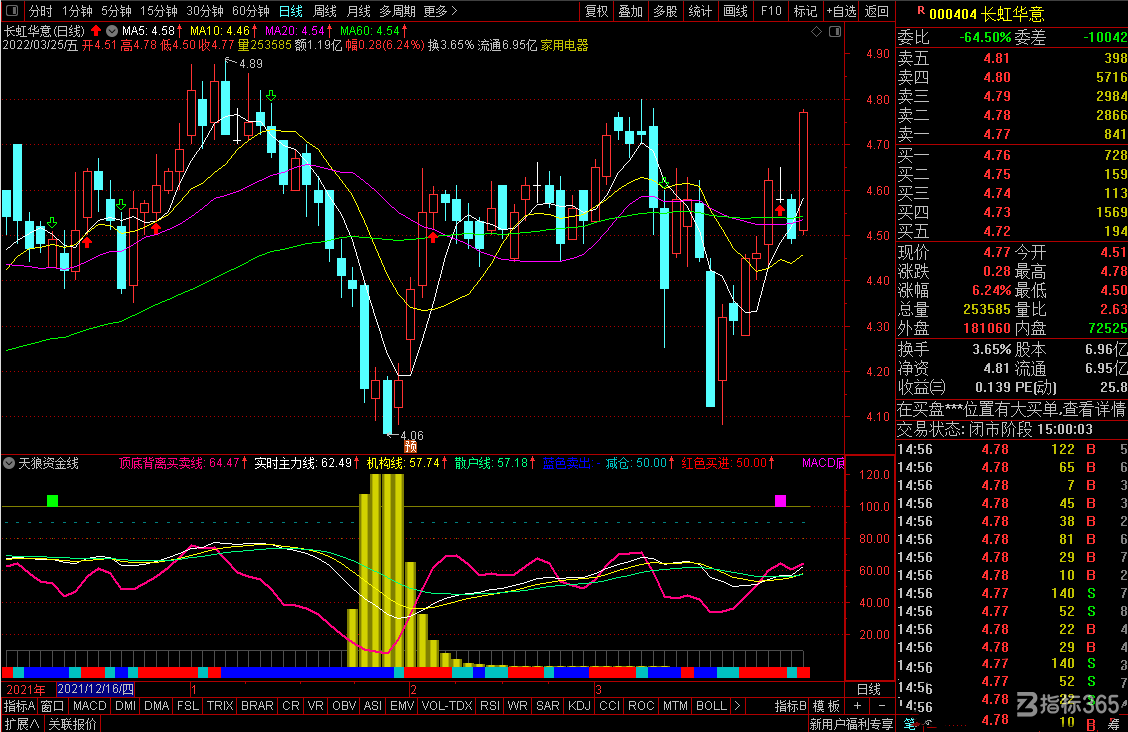Click the 标记 mark button
The height and width of the screenshot is (732, 1128).
tap(805, 11)
